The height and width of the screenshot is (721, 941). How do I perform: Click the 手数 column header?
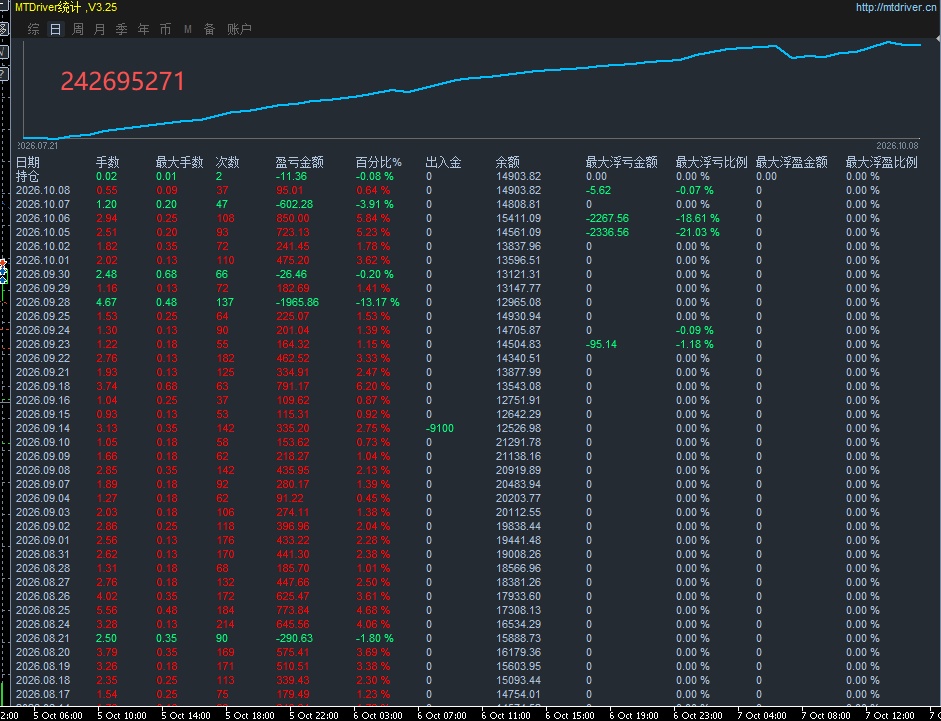(107, 162)
